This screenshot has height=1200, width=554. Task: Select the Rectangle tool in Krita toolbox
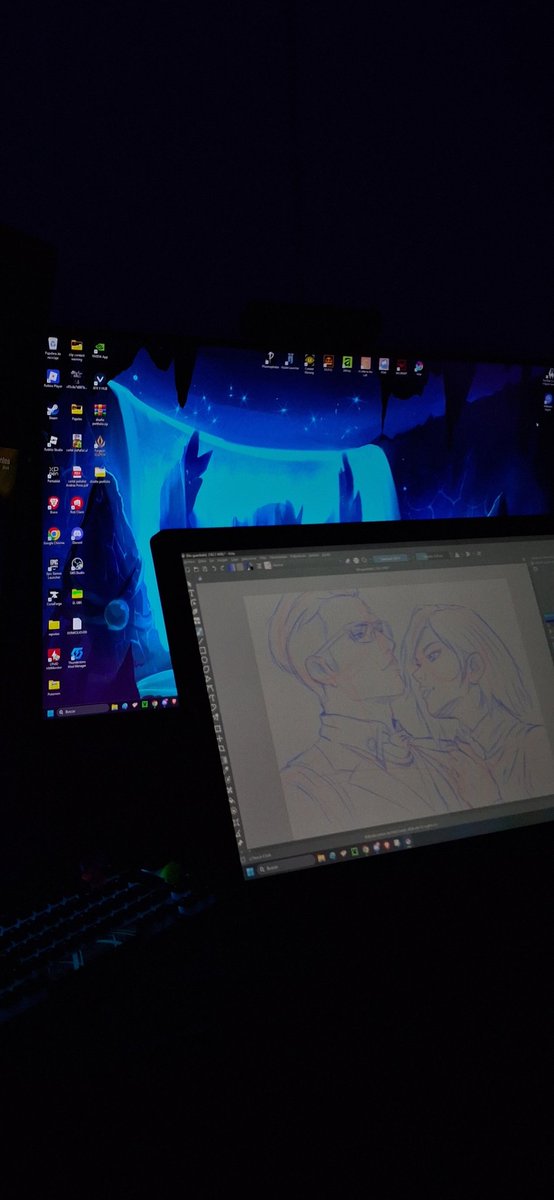pyautogui.click(x=203, y=652)
